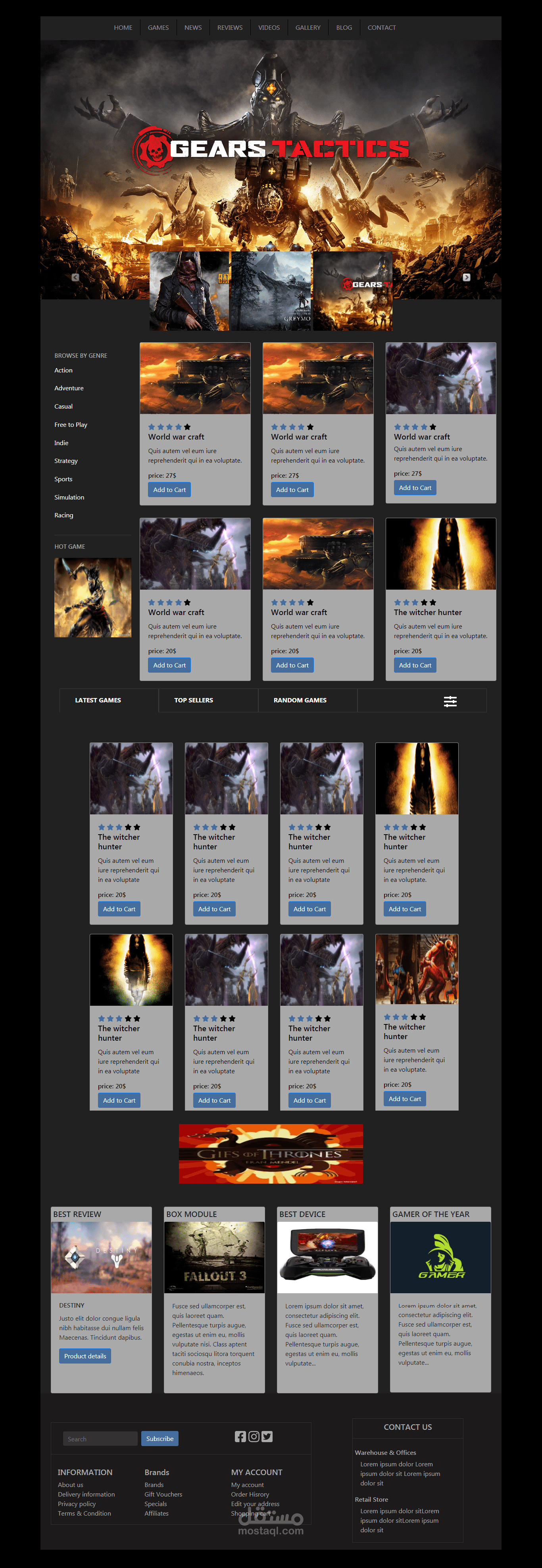
Task: Browse the Strategy genre
Action: tap(66, 461)
